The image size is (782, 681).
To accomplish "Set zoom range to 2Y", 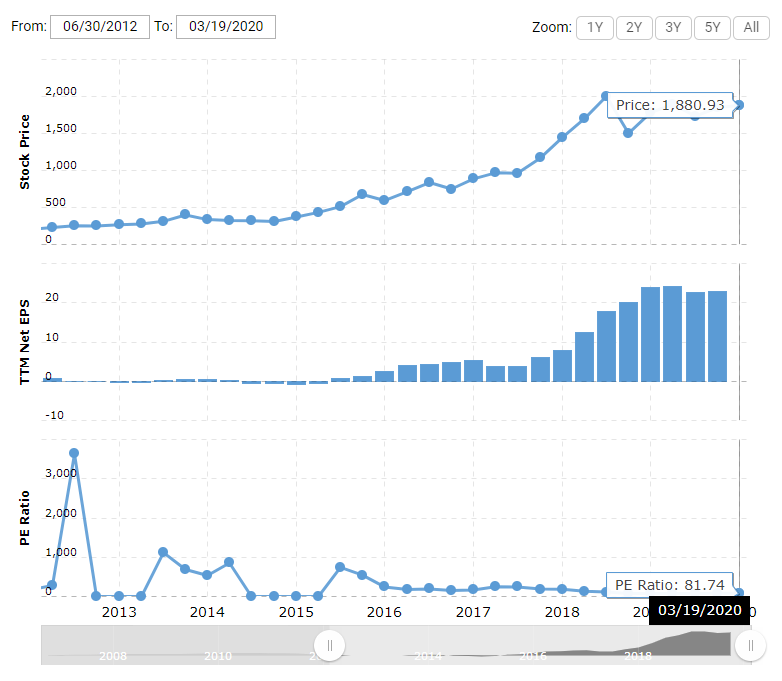I will point(634,27).
